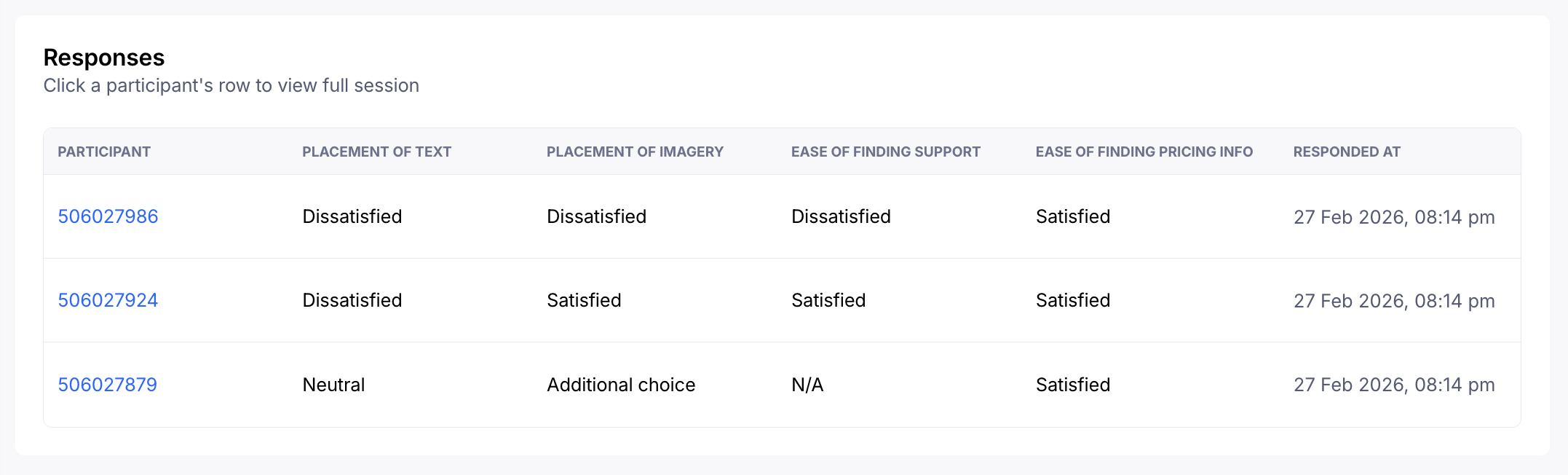Click the Responses heading
This screenshot has height=475, width=1568.
[104, 58]
